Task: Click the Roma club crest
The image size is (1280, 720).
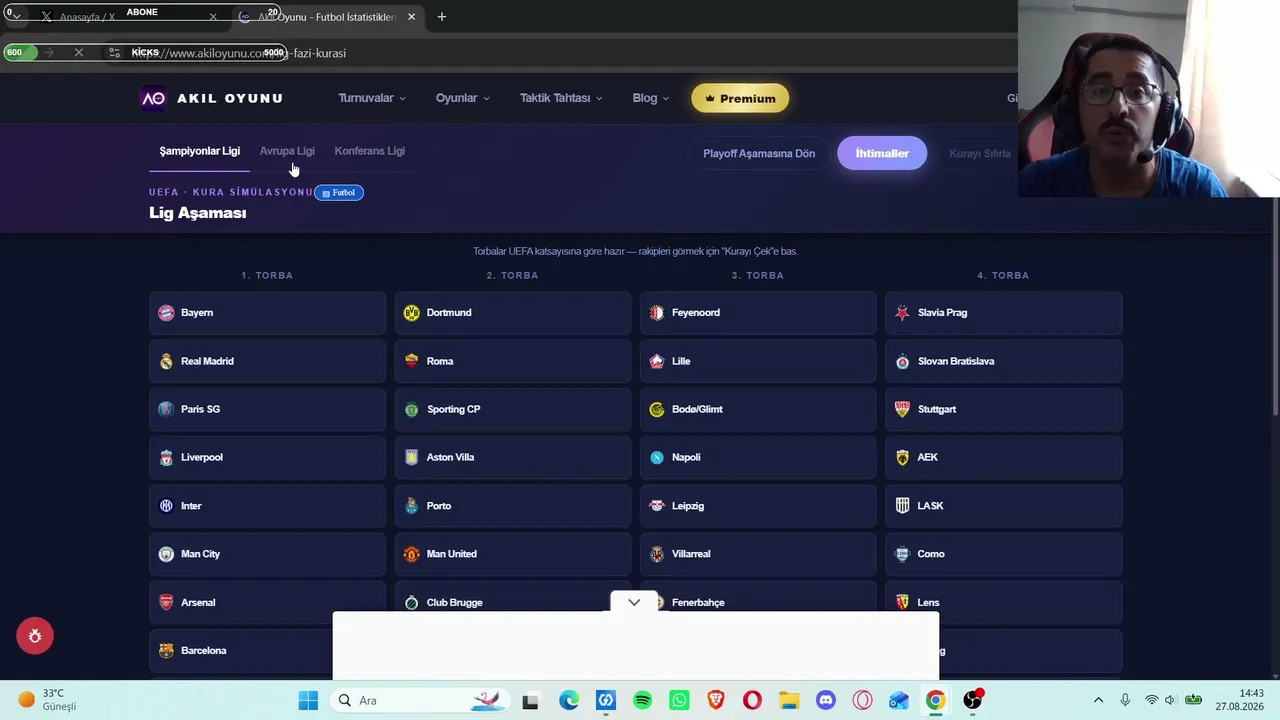Action: pyautogui.click(x=411, y=361)
